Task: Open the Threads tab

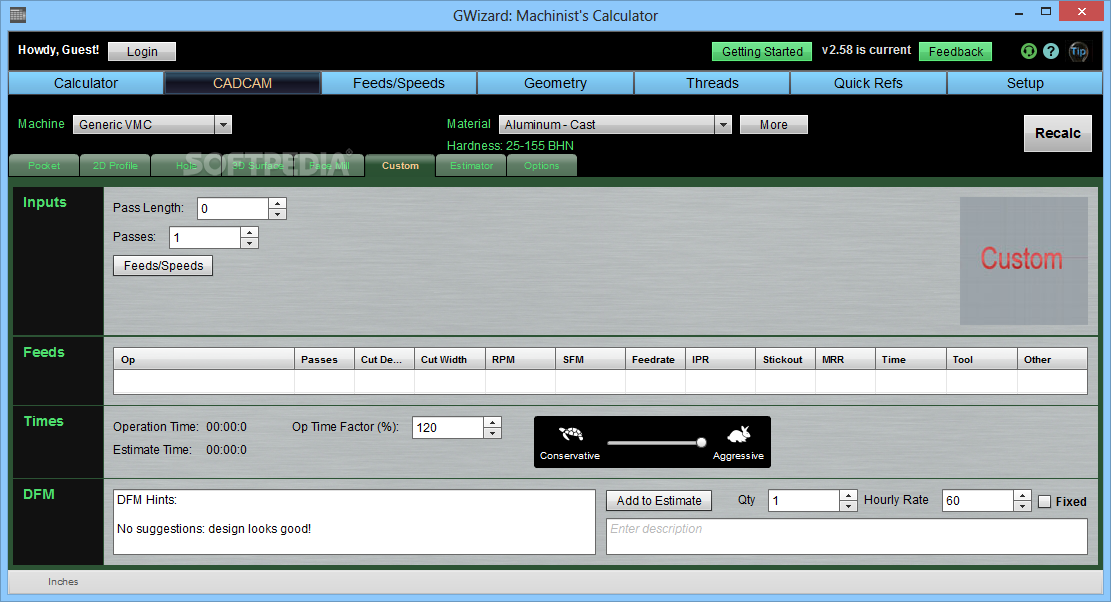Action: tap(712, 83)
